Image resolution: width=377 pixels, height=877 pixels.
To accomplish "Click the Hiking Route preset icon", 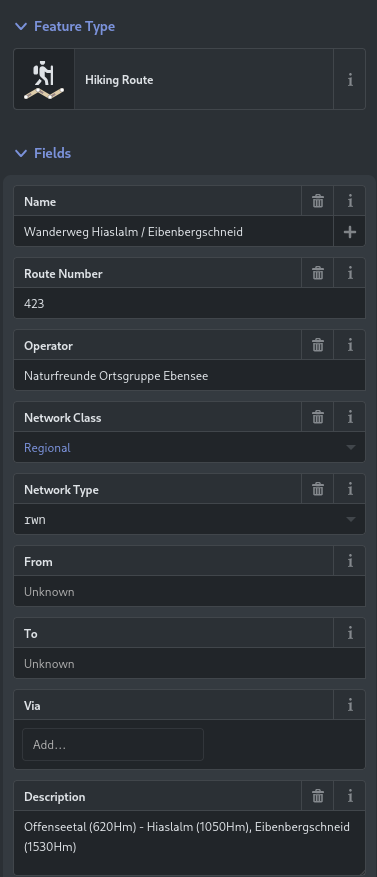I will (x=44, y=79).
